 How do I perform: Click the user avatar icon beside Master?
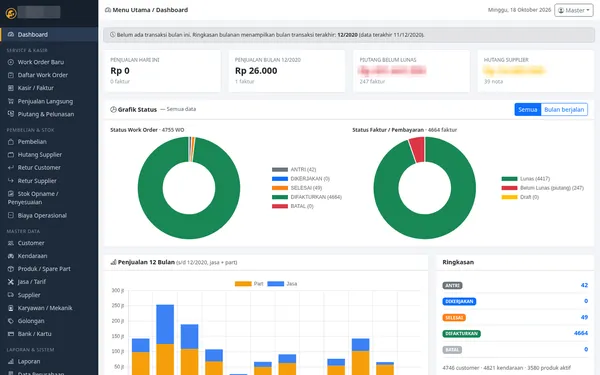point(561,10)
